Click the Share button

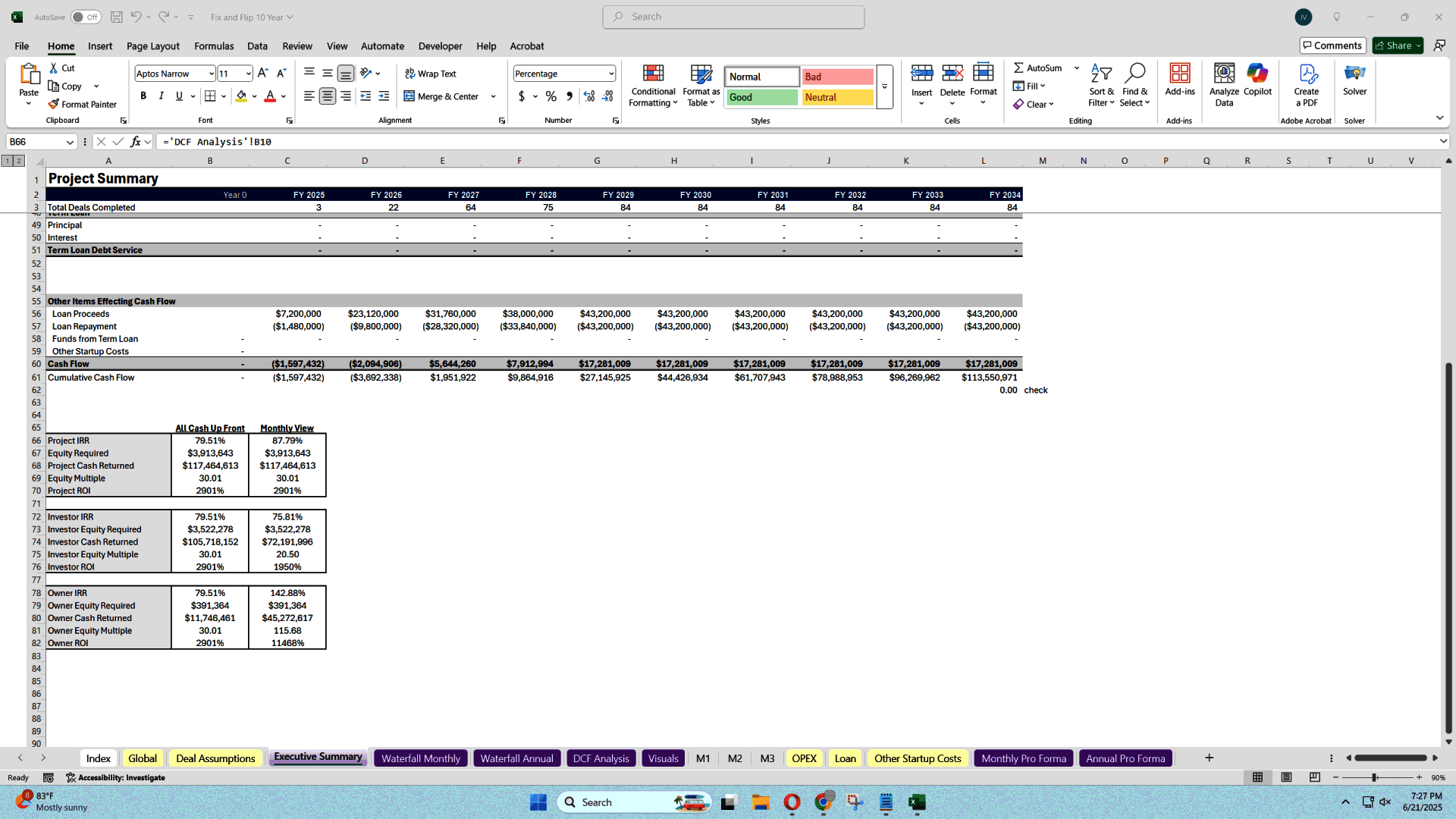(1398, 45)
